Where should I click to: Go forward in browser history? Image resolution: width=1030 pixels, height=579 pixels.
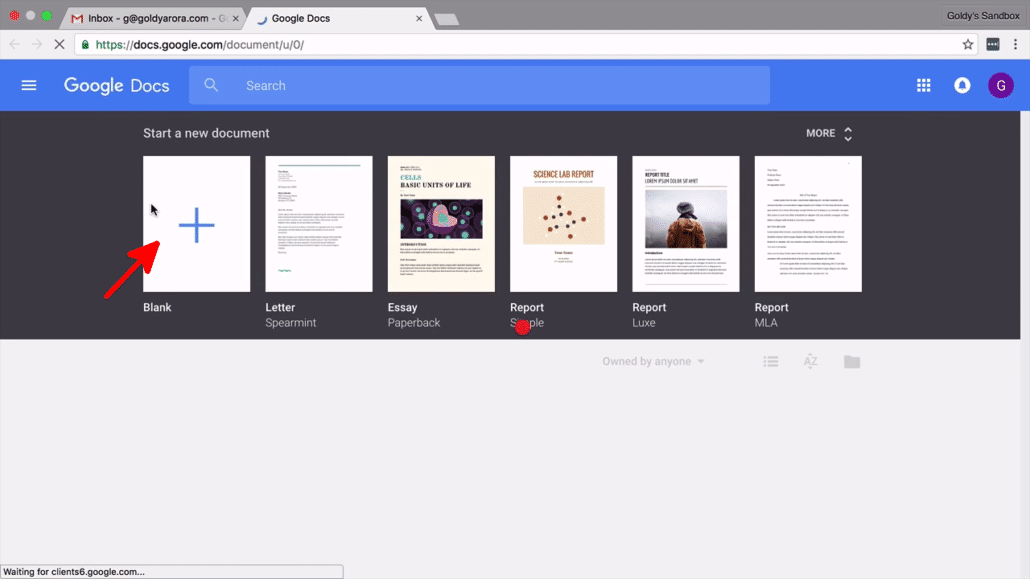(37, 45)
